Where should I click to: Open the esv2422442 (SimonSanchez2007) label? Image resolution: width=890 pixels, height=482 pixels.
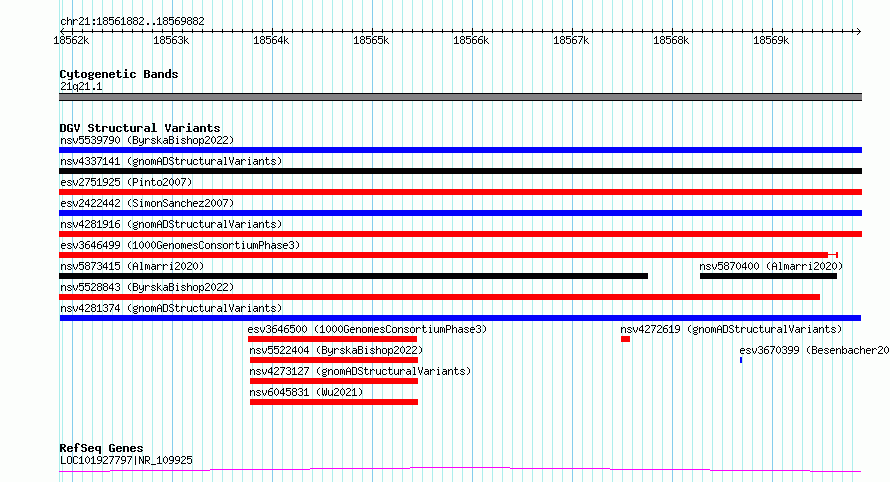pos(147,203)
